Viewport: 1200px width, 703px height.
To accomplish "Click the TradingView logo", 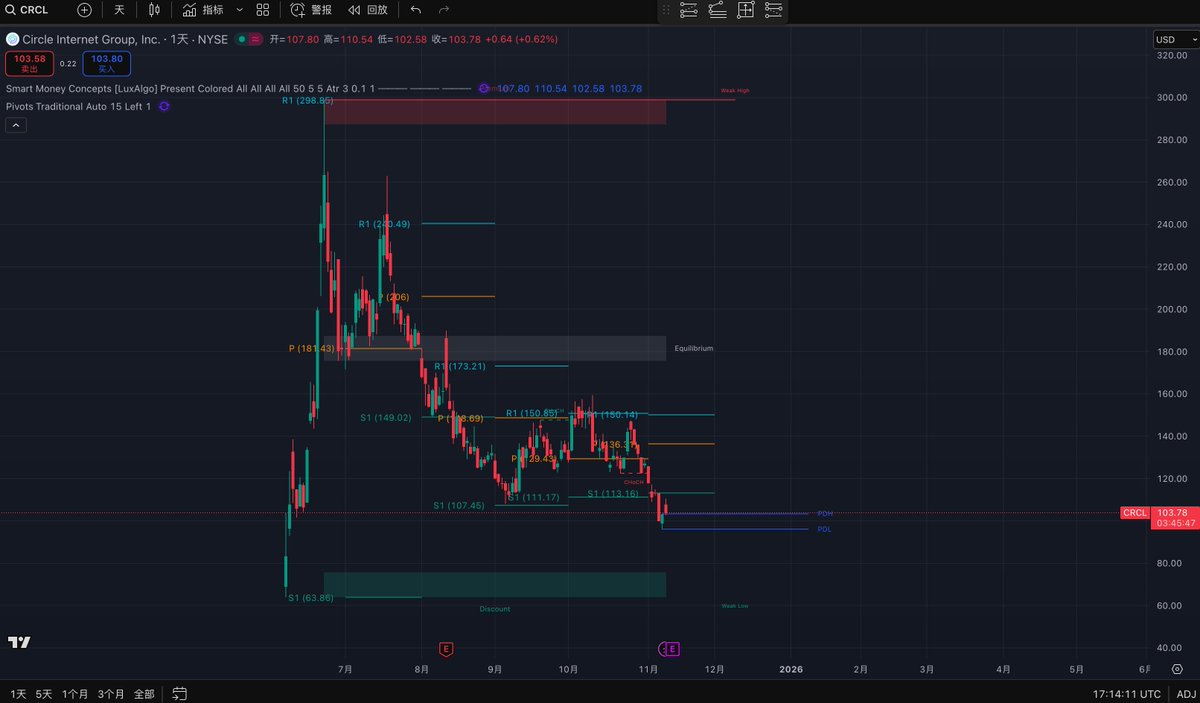I will 18,643.
